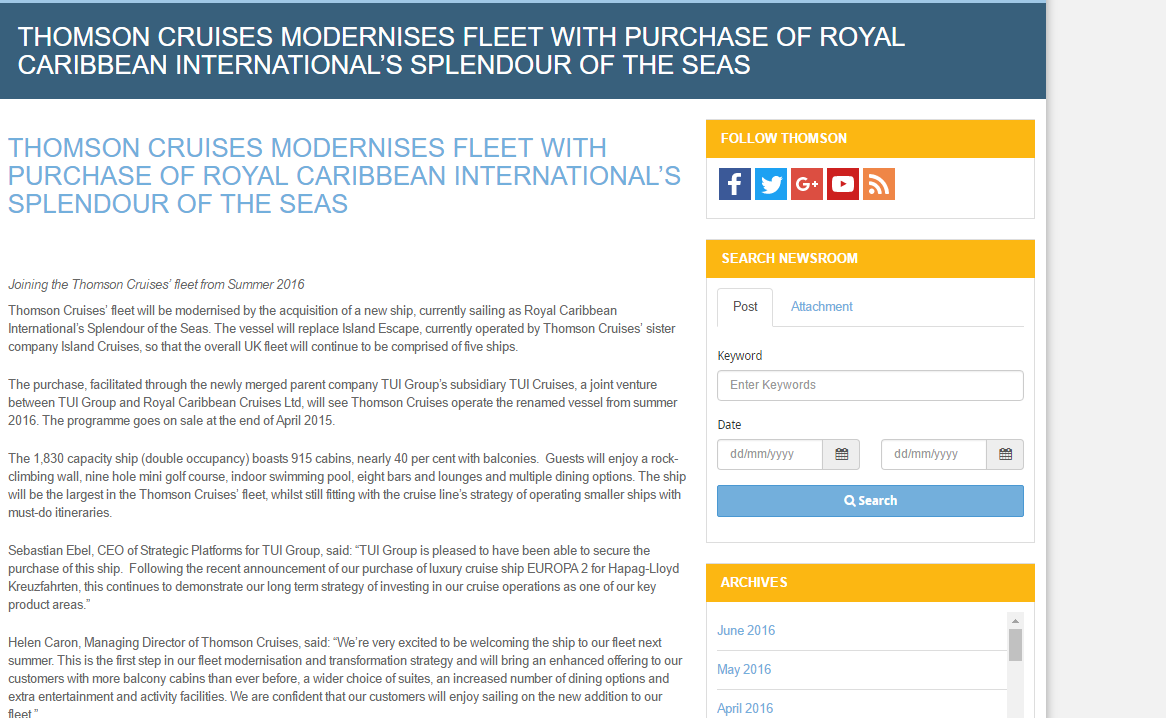Open the May 2016 archive
Image resolution: width=1166 pixels, height=718 pixels.
[744, 670]
